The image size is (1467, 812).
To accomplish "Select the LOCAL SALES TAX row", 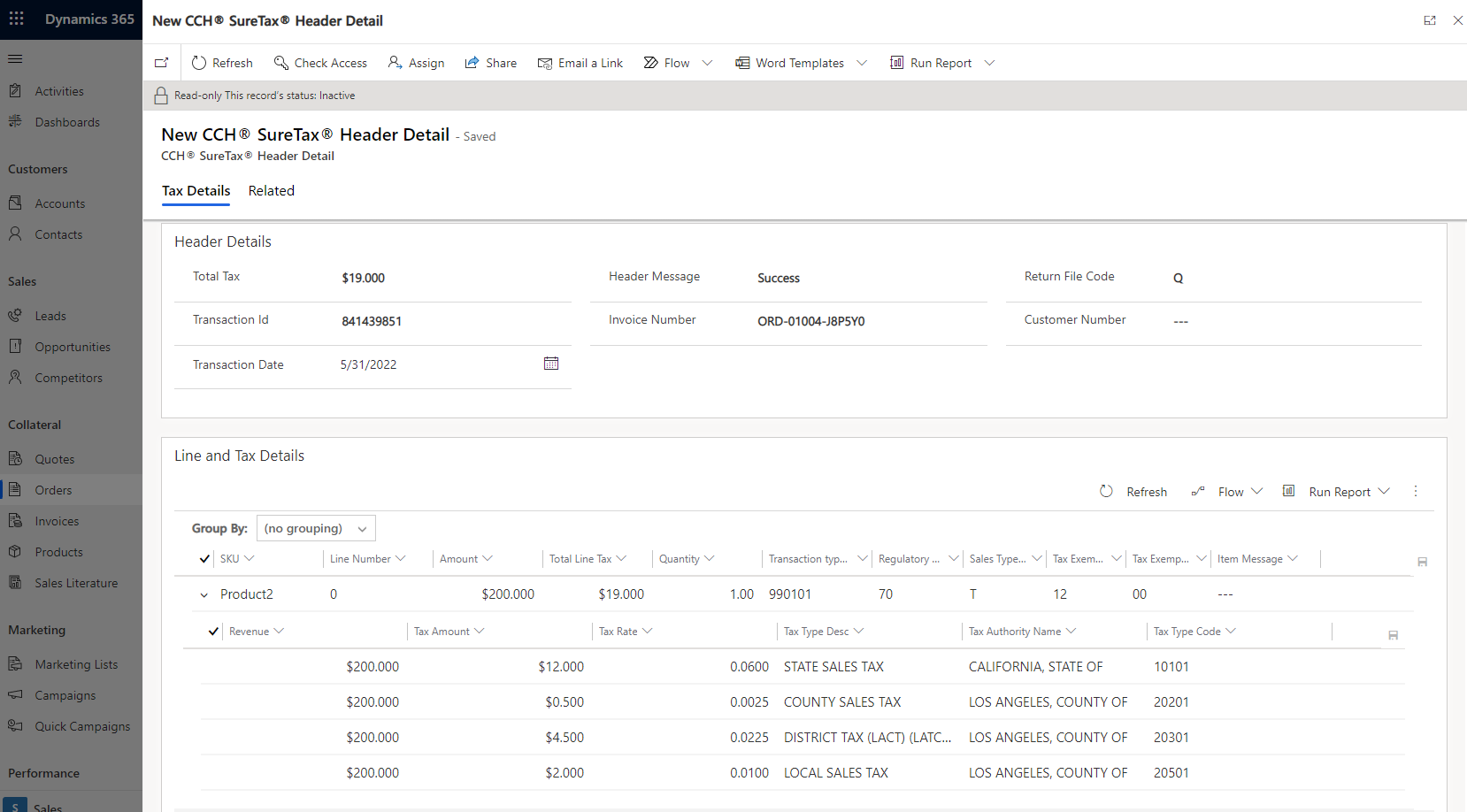I will [x=803, y=773].
